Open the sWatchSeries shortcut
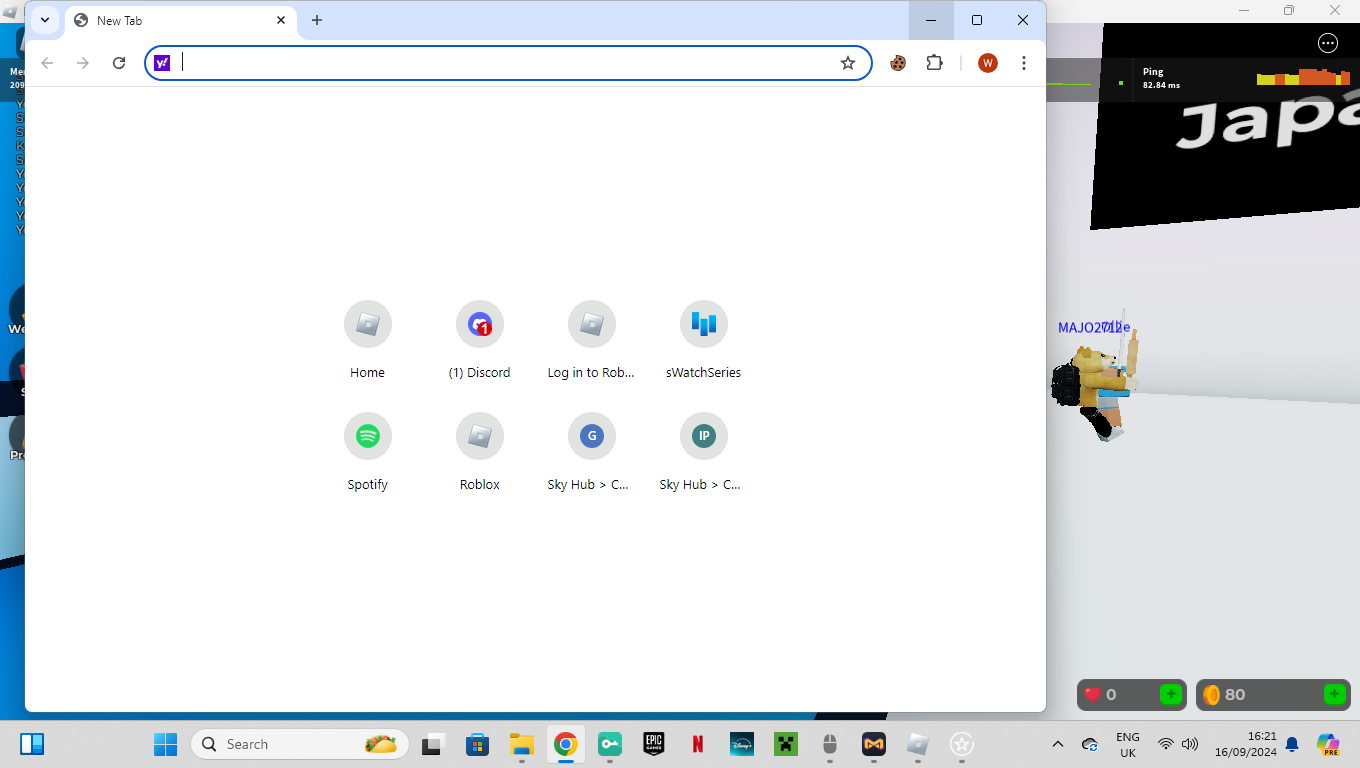The image size is (1360, 768). click(x=703, y=341)
